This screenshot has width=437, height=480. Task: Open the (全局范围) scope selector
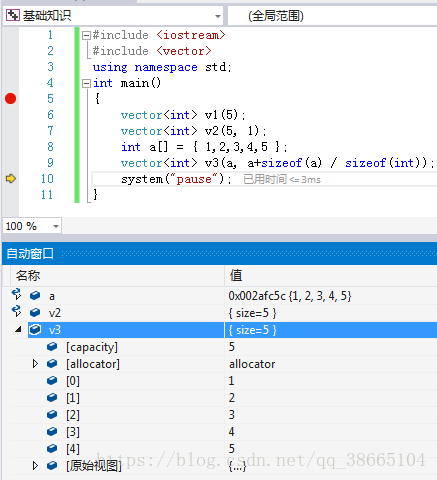(x=332, y=16)
